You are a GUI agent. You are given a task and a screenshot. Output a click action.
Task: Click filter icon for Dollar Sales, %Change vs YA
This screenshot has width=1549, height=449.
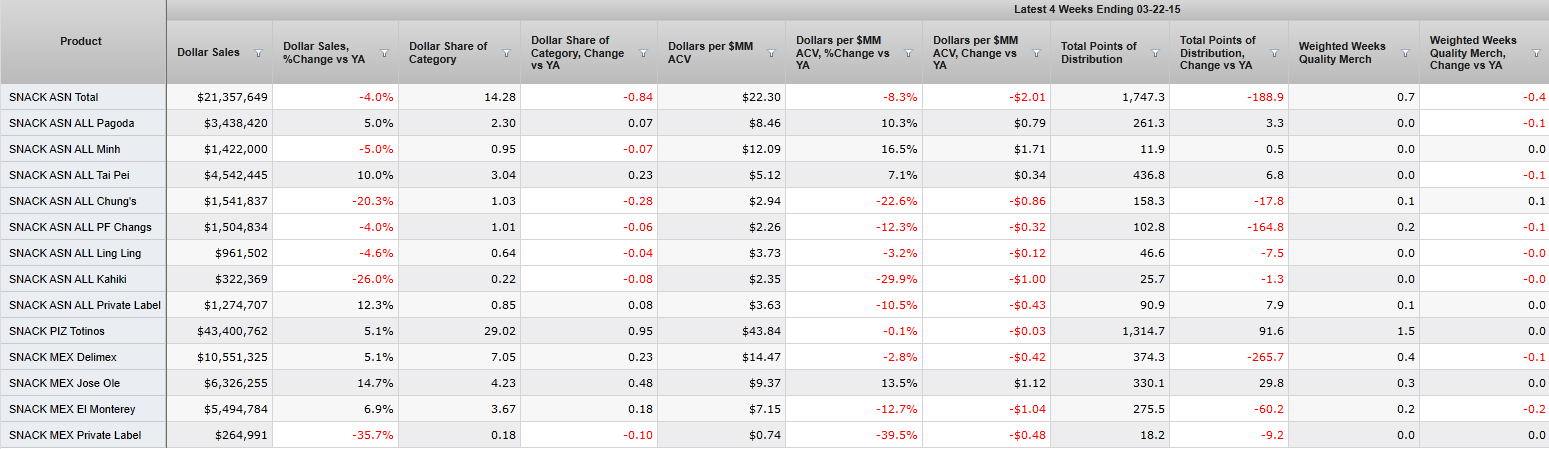(x=384, y=53)
